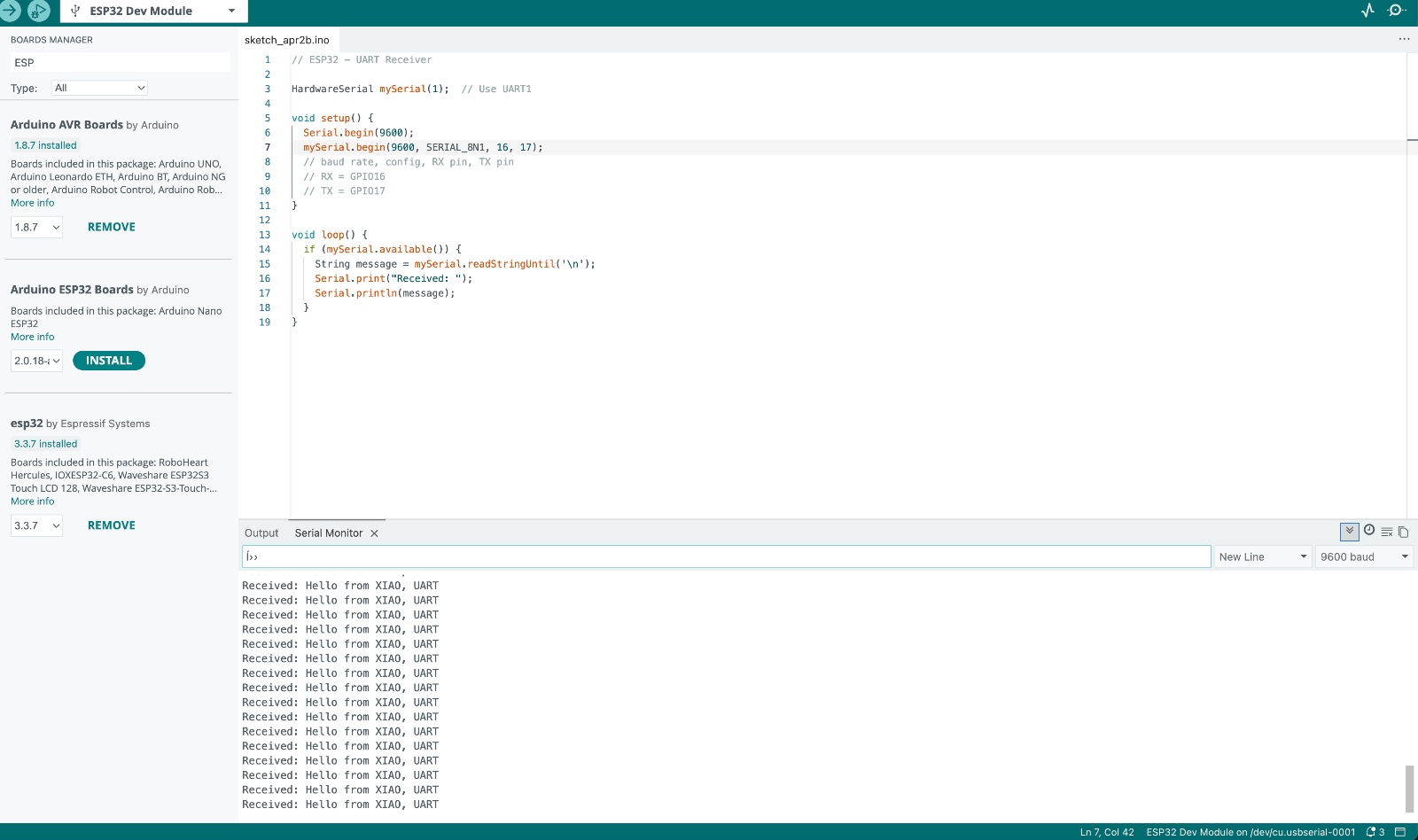1418x840 pixels.
Task: Open version dropdown for Arduino AVR Boards
Action: (x=37, y=227)
